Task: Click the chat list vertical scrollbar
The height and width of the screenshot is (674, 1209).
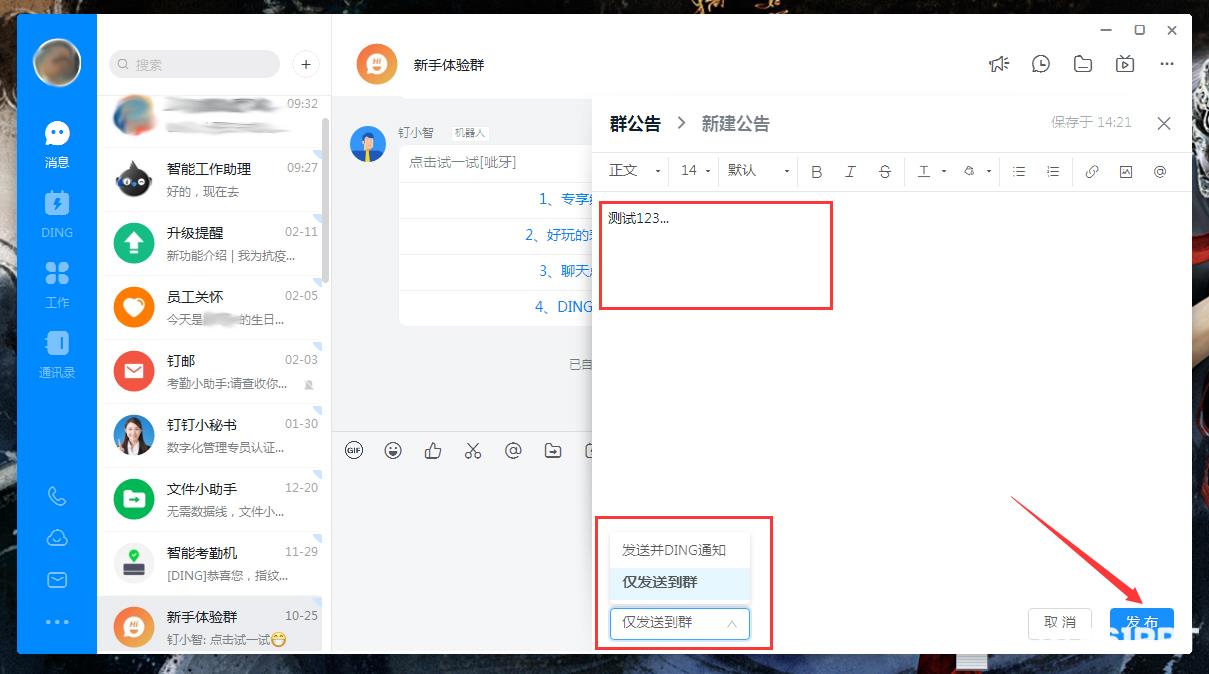Action: coord(325,200)
